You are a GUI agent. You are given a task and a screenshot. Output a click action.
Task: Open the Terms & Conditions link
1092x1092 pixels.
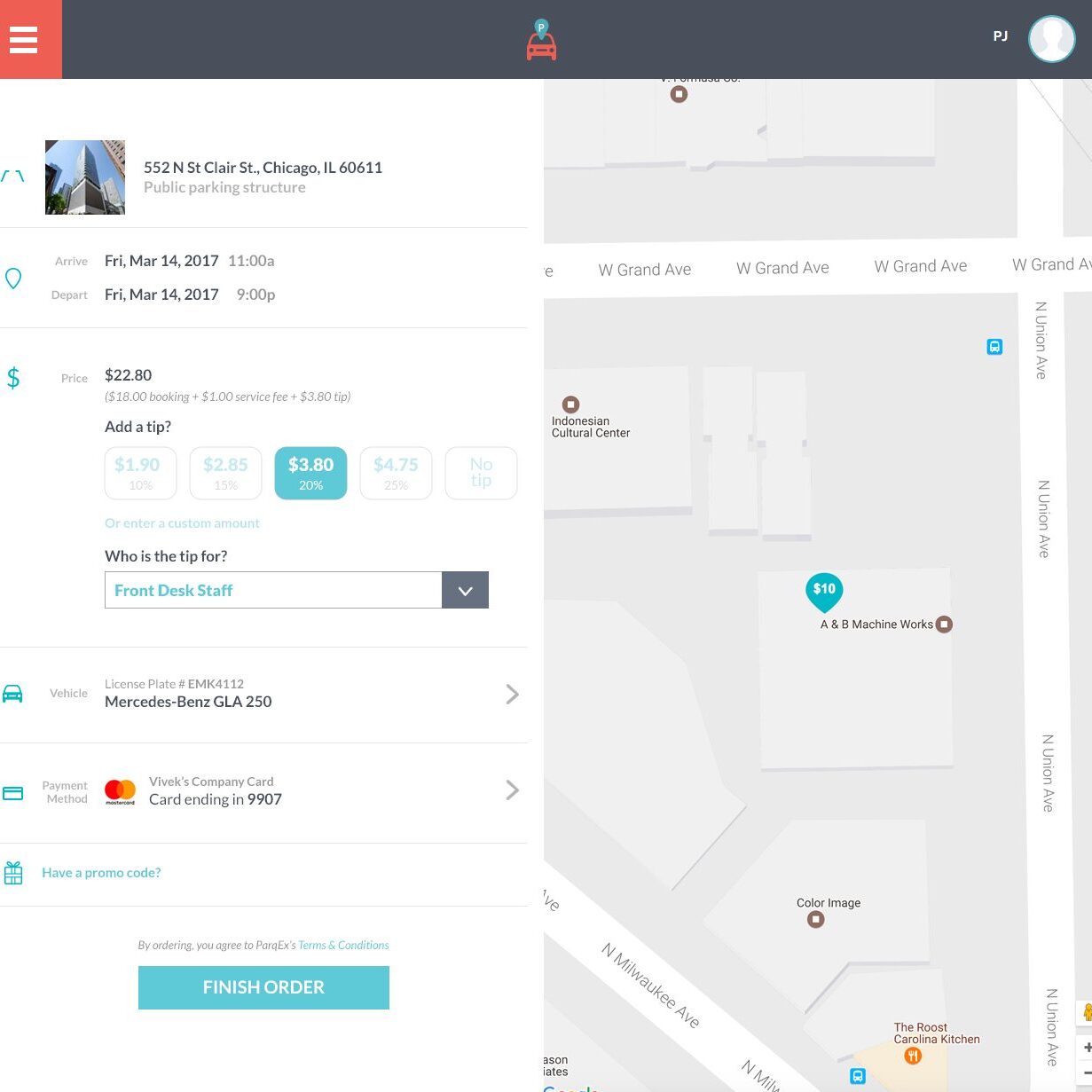point(343,946)
